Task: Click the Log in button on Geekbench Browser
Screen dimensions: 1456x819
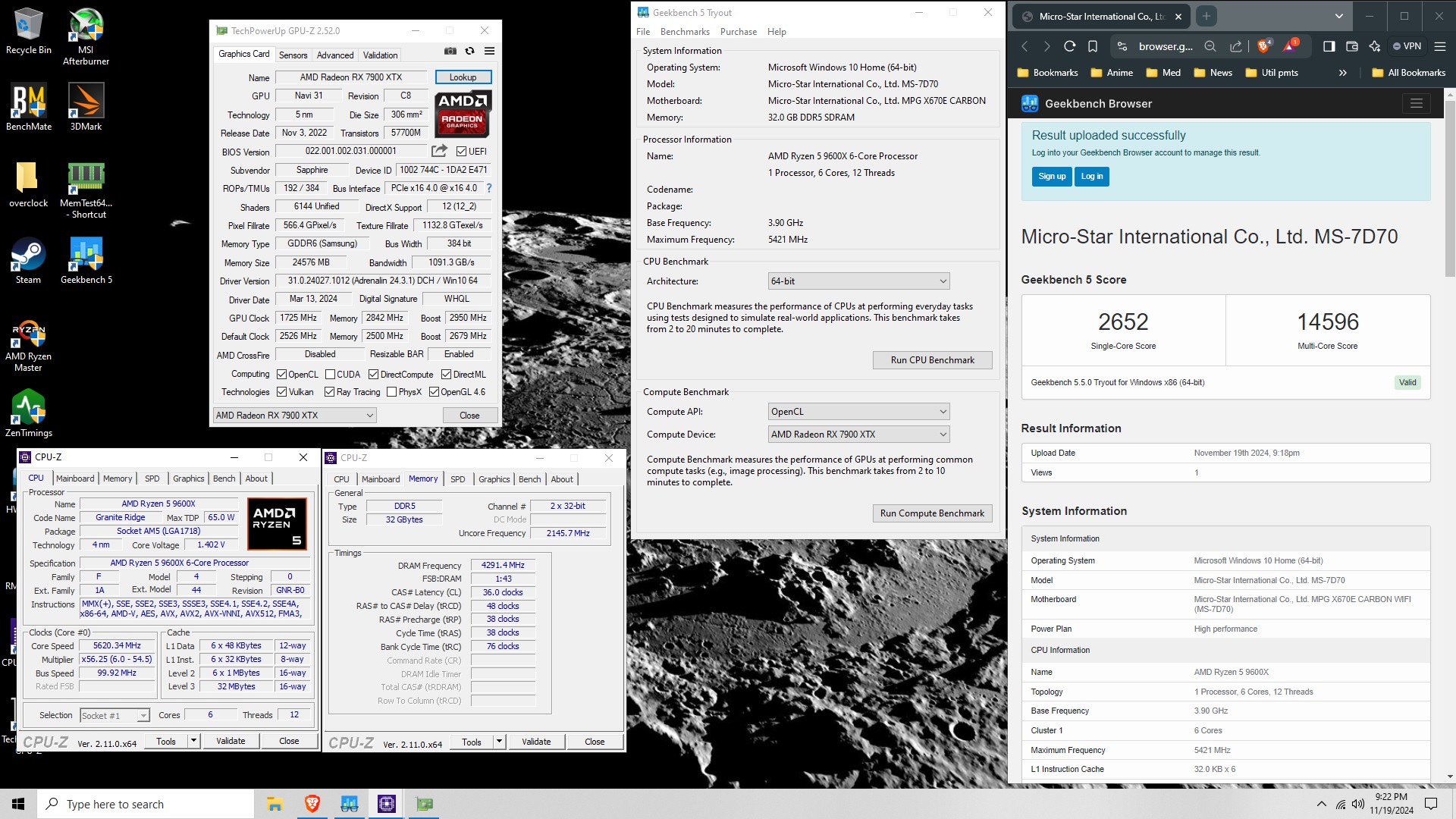Action: coord(1092,176)
